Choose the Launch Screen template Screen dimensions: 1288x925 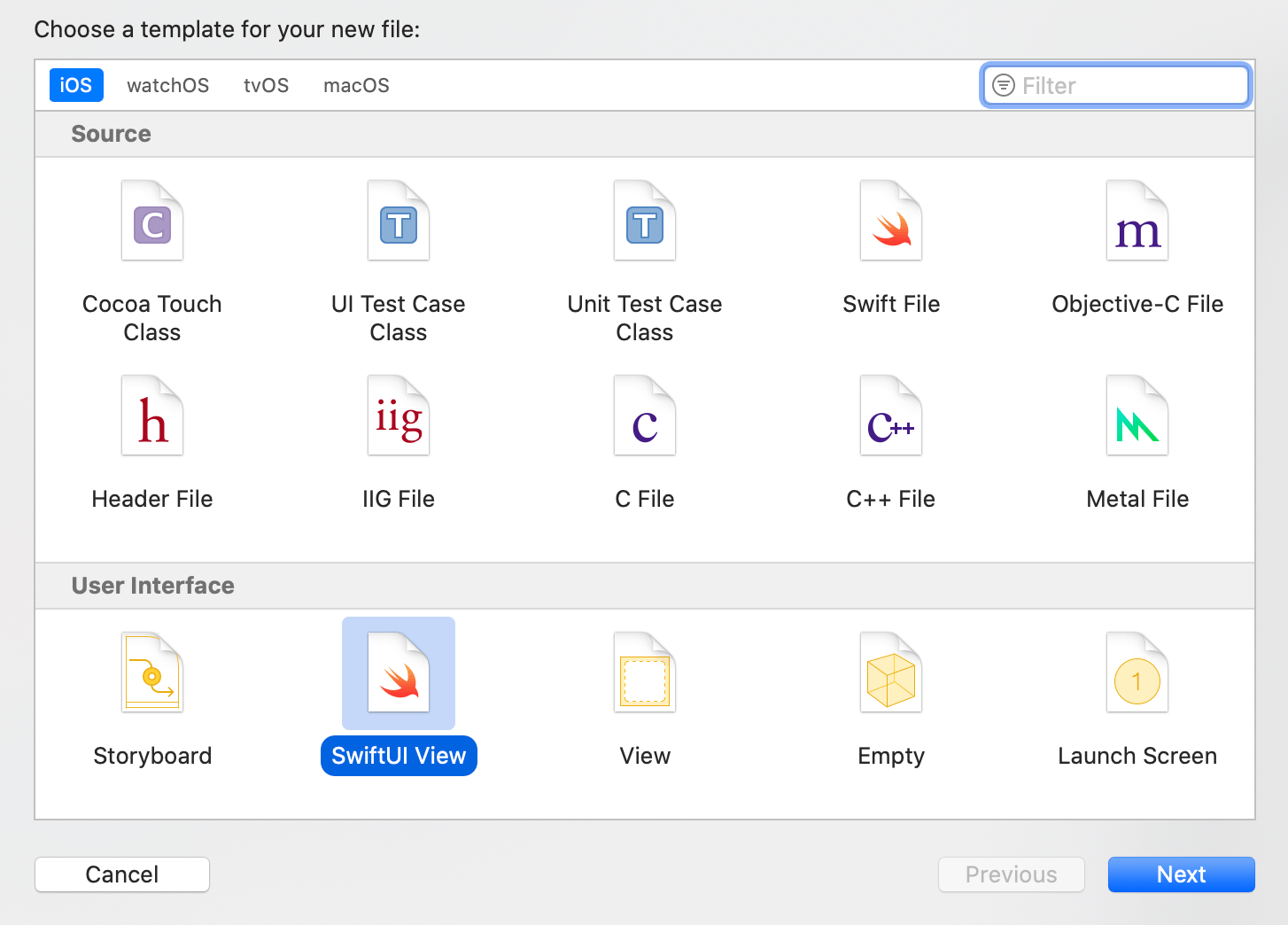point(1137,673)
